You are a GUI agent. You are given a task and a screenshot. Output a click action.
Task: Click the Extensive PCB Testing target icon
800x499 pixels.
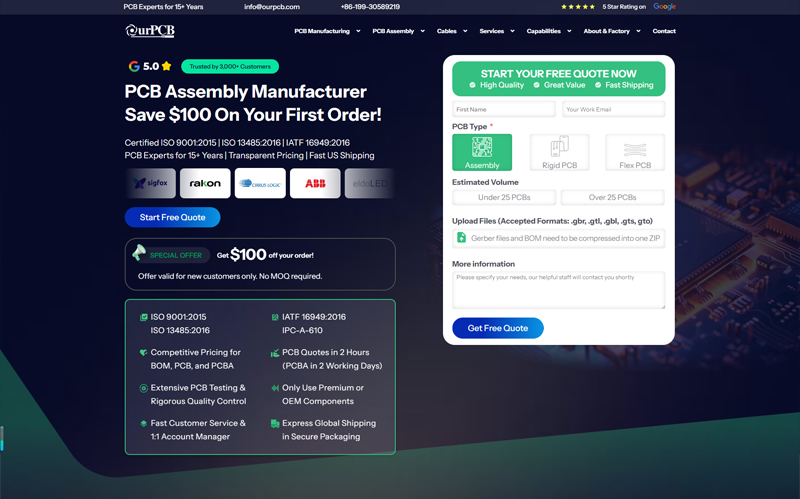(143, 388)
